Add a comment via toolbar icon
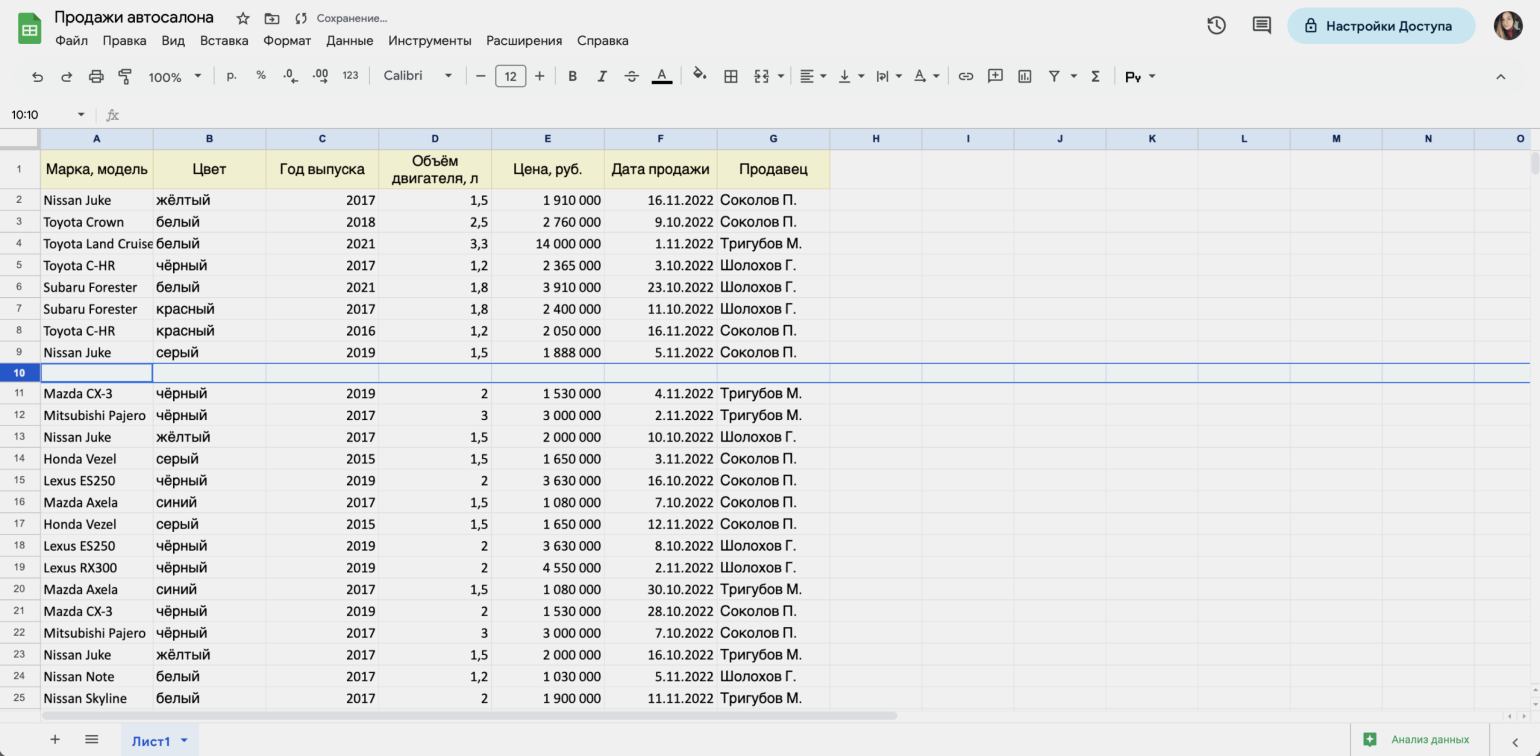1540x756 pixels. [x=995, y=76]
